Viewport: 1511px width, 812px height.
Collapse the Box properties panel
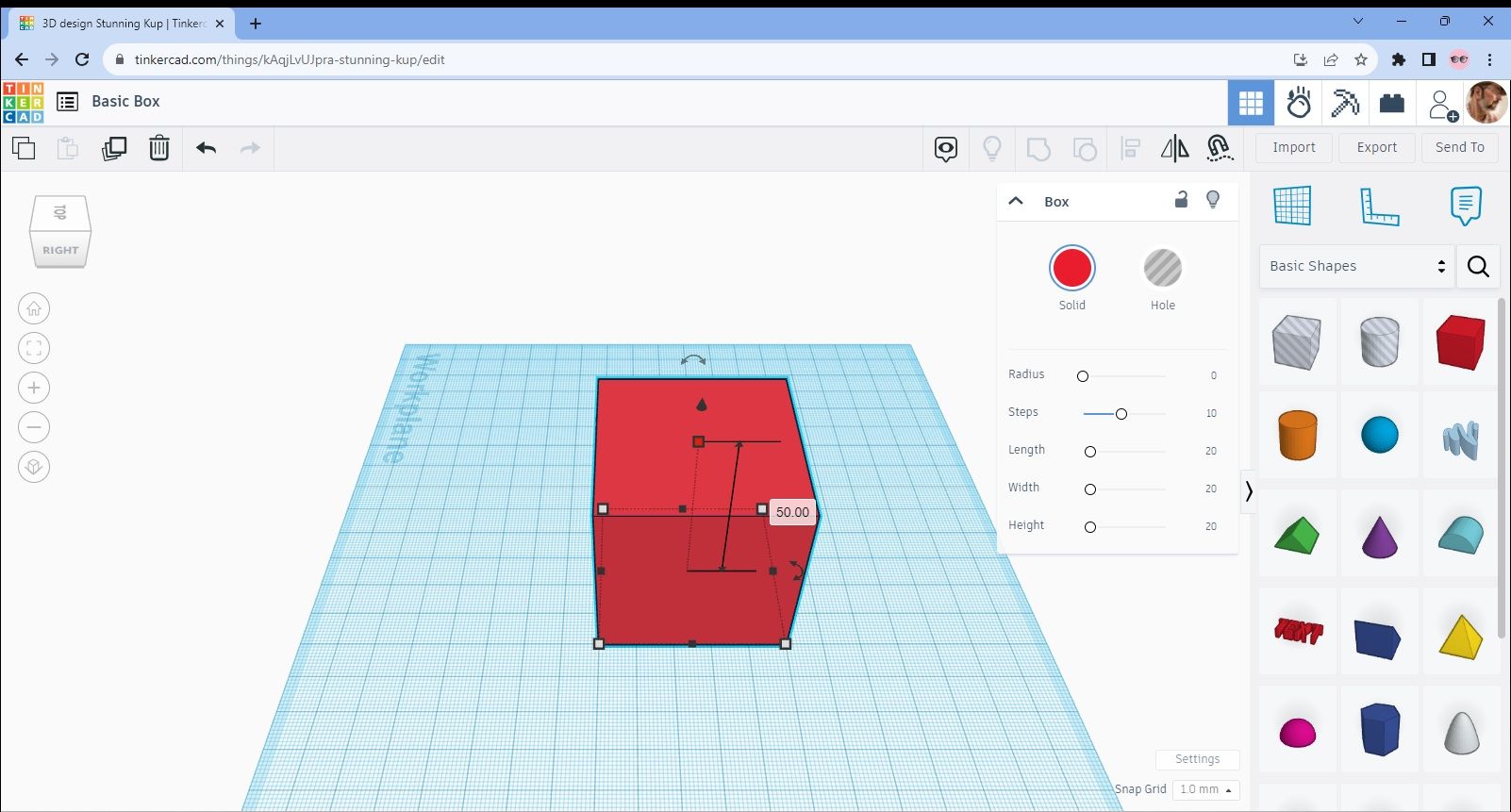click(x=1016, y=201)
